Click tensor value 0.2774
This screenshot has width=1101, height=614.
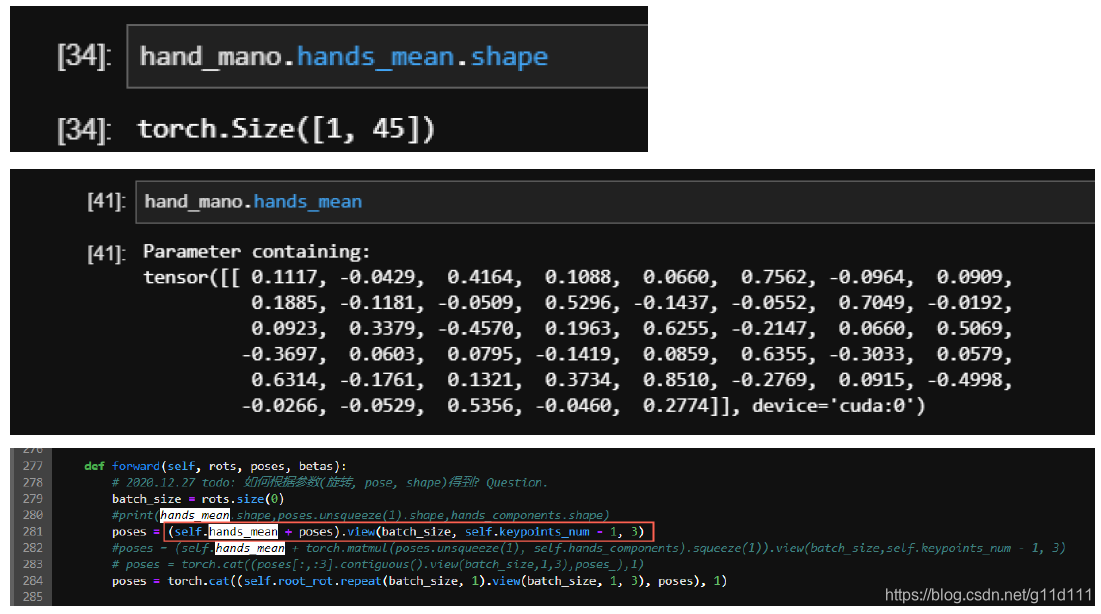[675, 406]
